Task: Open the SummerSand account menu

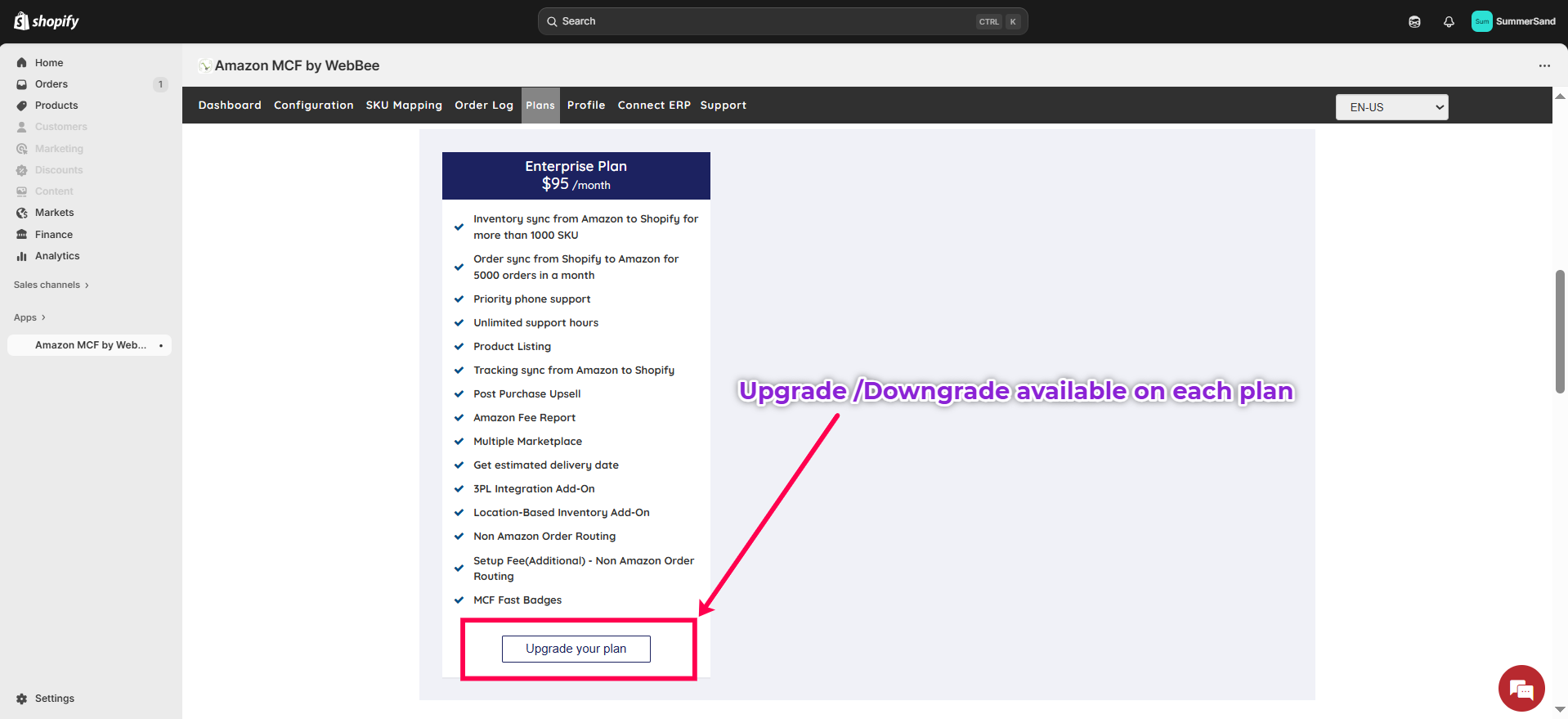Action: [x=1513, y=21]
